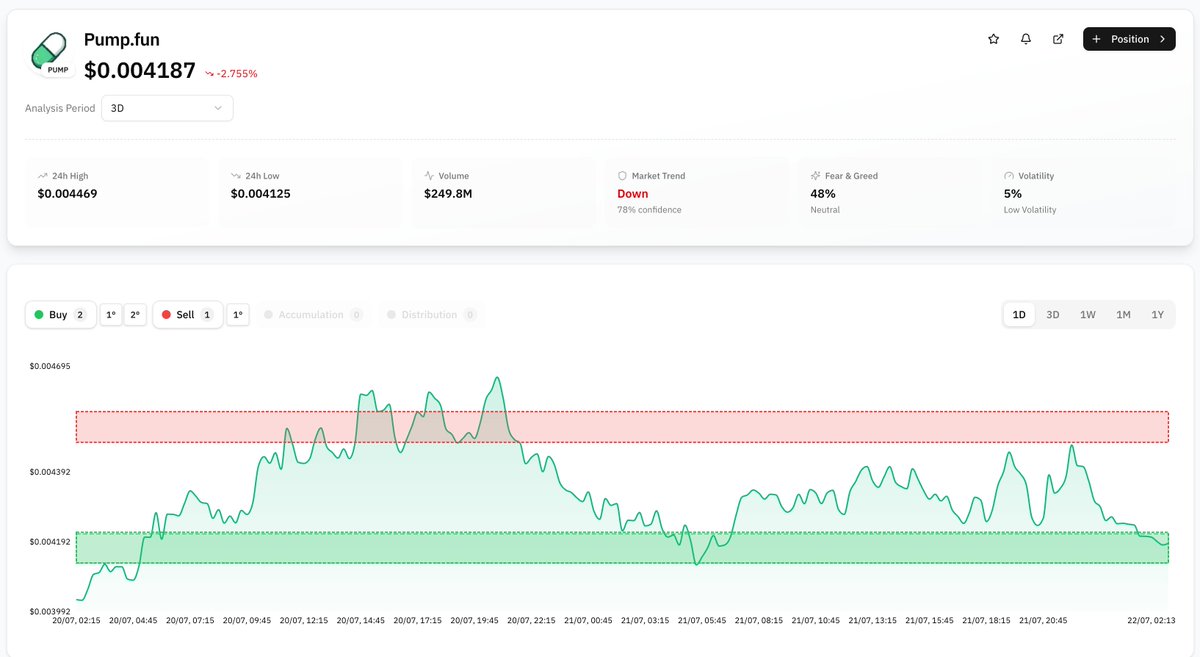Click the -2.755% change indicator
Viewport: 1200px width, 657px height.
pos(231,74)
